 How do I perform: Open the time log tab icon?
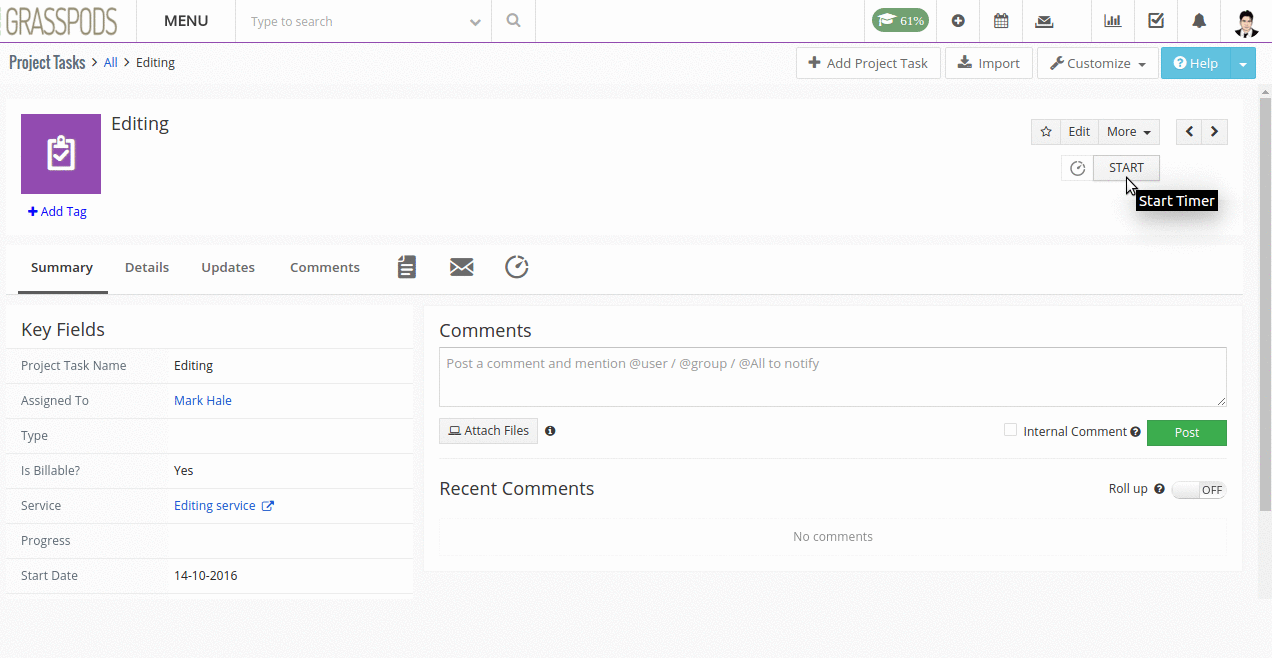[516, 267]
